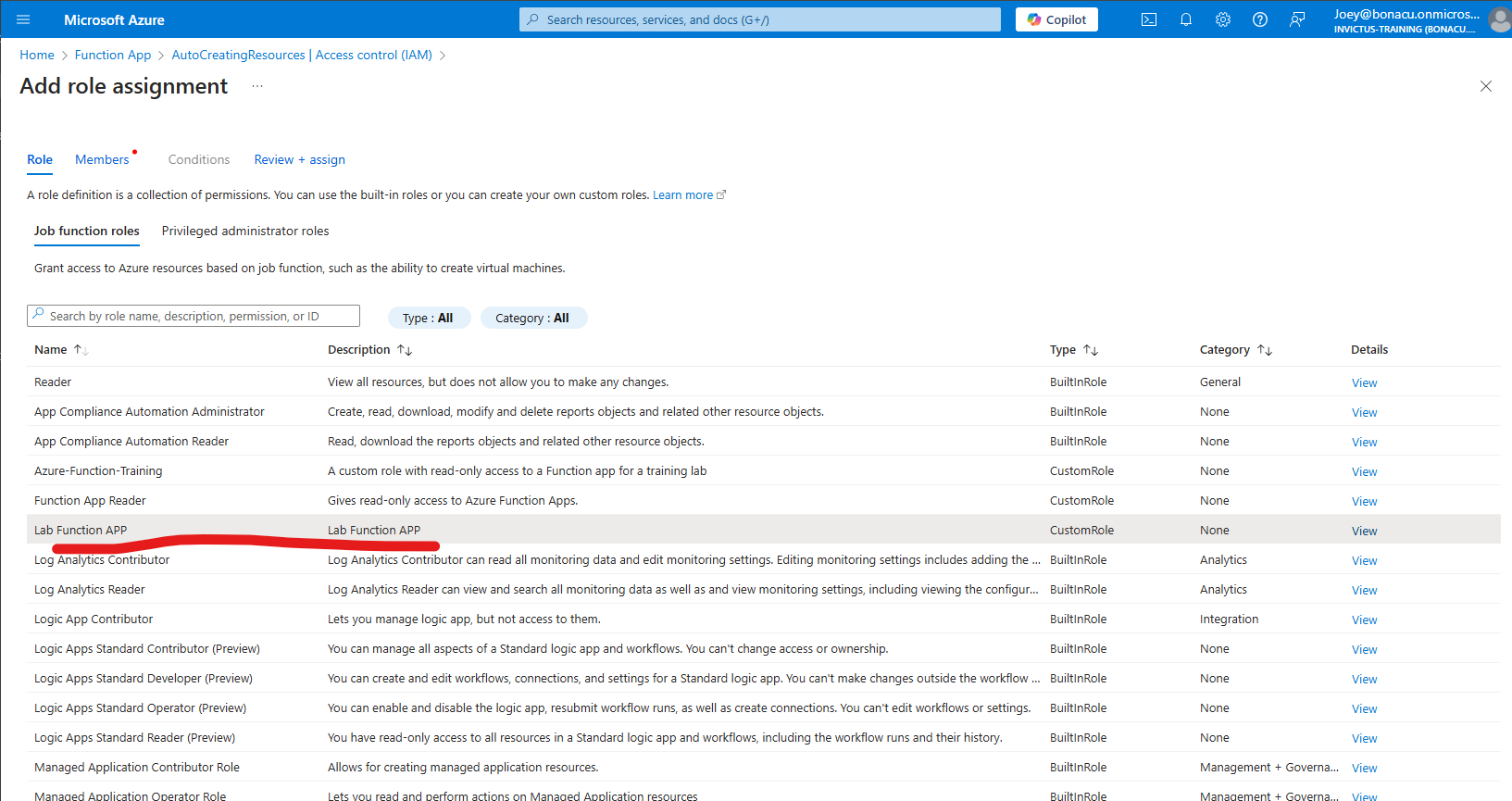
Task: Open portal settings gear
Action: point(1223,19)
